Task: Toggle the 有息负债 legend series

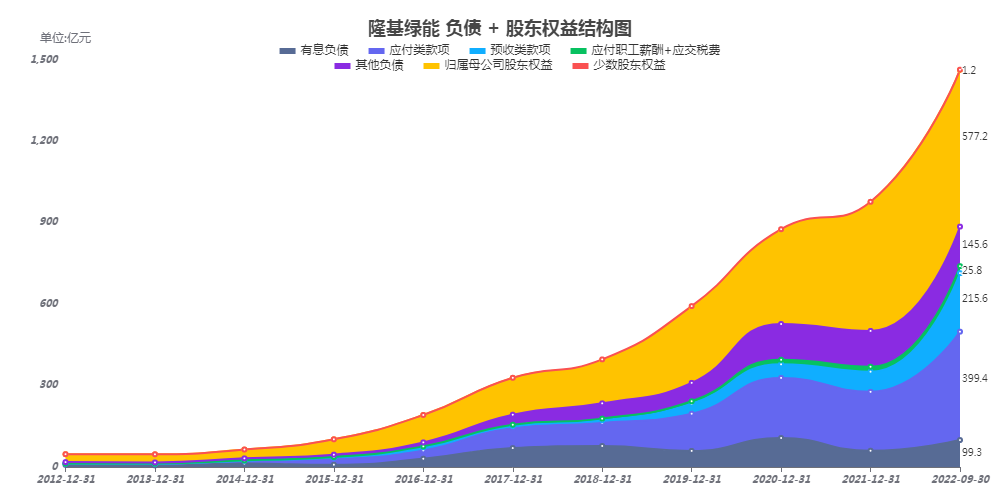Action: 314,50
